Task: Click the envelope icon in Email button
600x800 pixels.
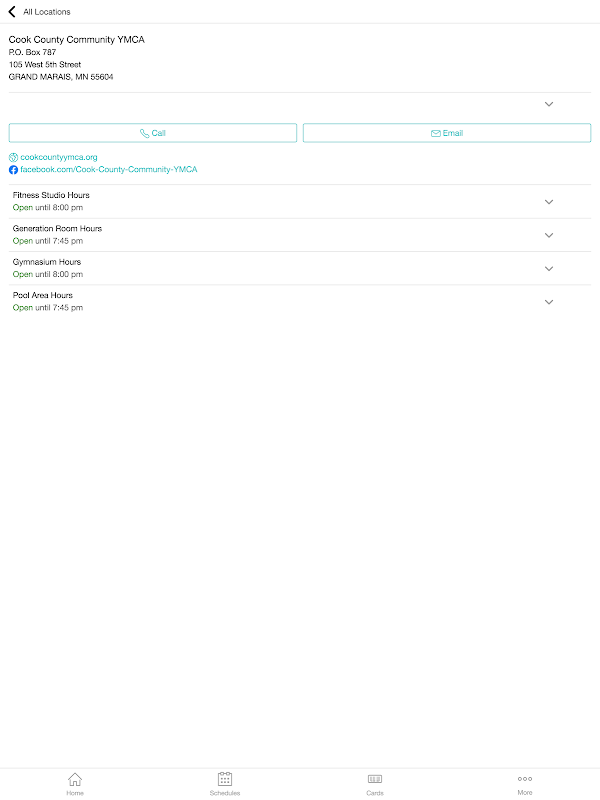Action: tap(436, 133)
